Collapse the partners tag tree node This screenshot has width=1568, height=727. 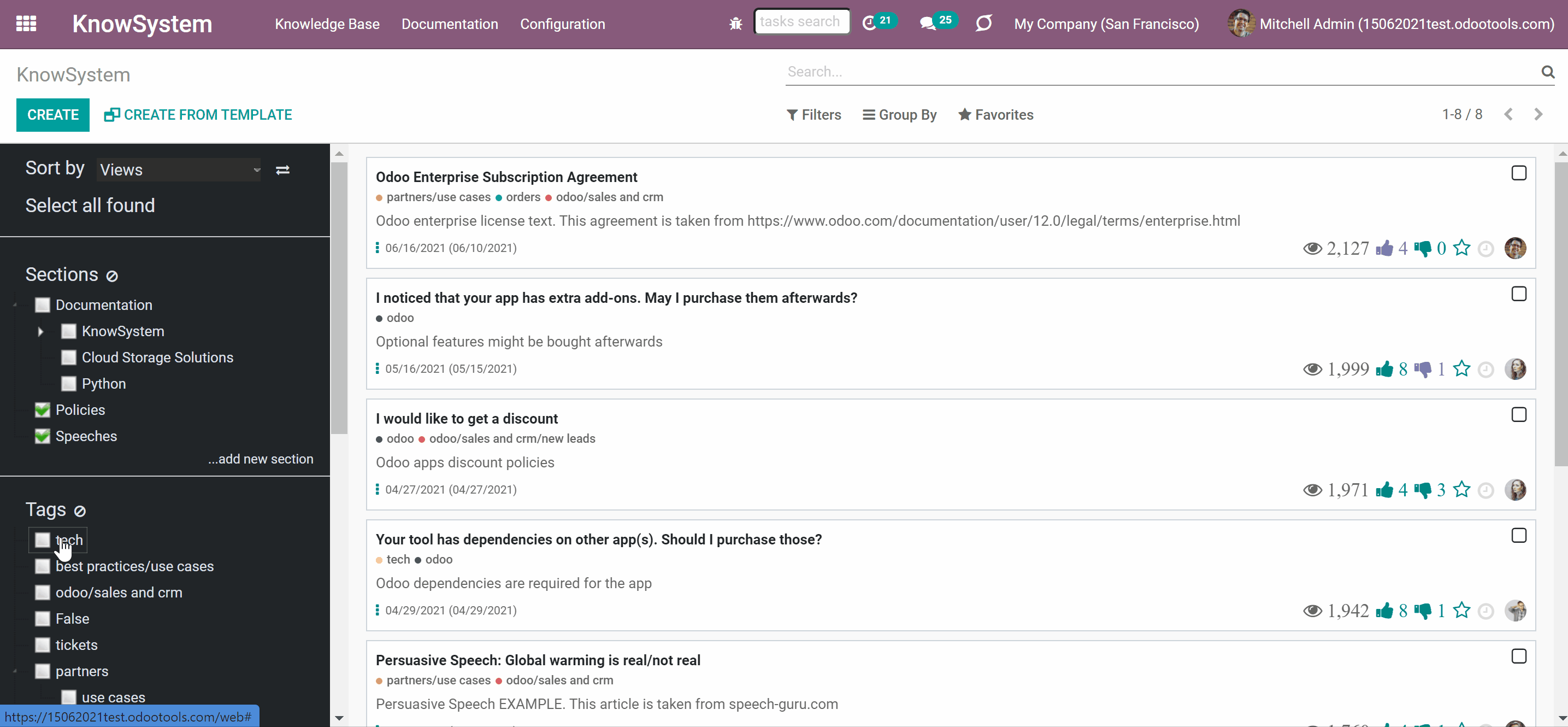pos(15,672)
